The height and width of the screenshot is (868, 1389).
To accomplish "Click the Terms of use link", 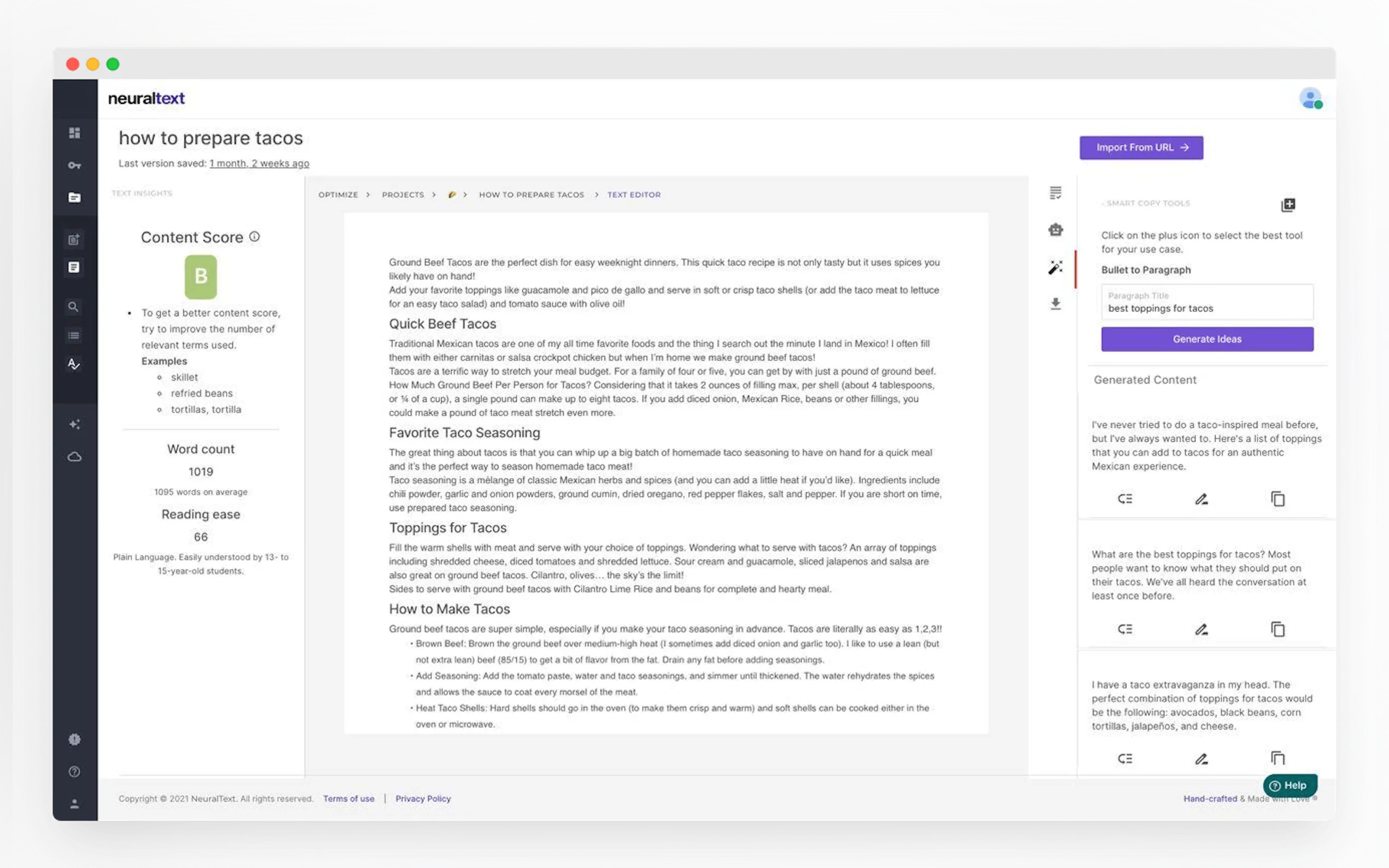I will [x=348, y=799].
